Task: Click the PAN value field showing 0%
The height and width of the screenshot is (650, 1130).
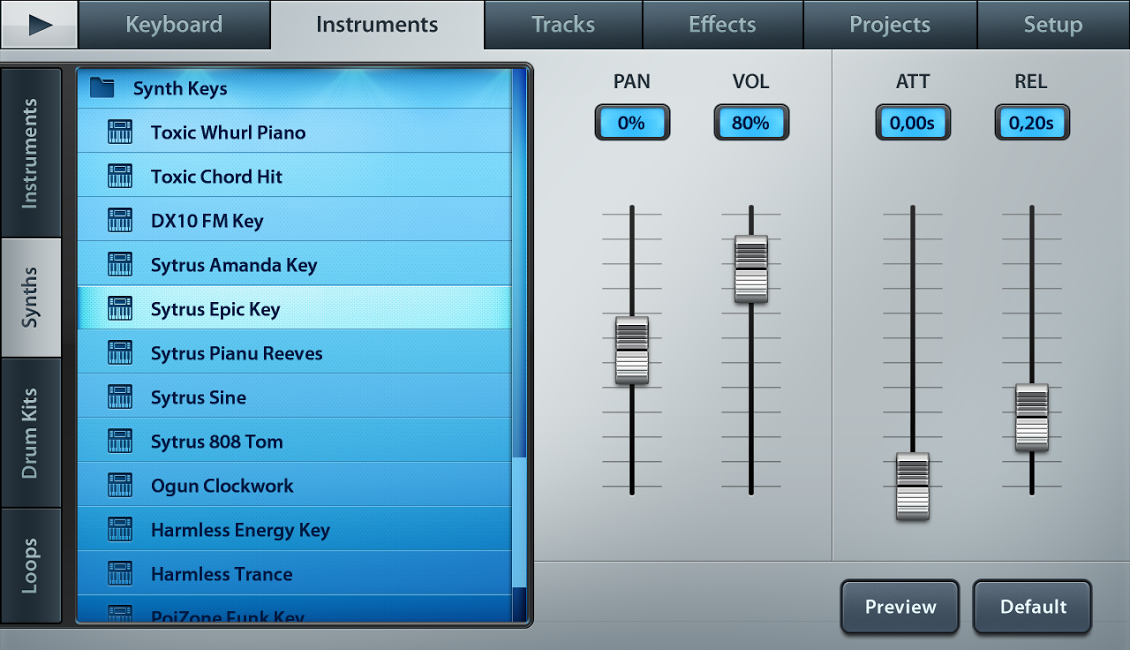Action: coord(632,123)
